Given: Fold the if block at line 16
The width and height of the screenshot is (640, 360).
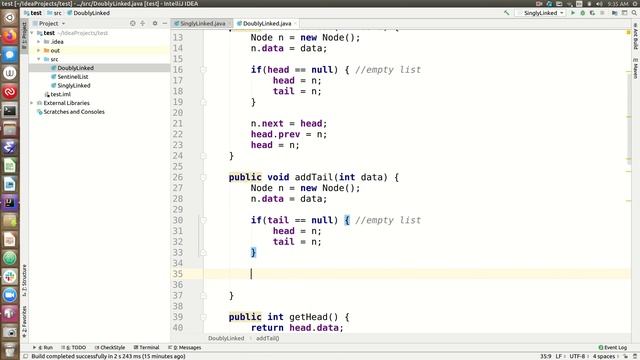Looking at the screenshot, I should pyautogui.click(x=203, y=70).
